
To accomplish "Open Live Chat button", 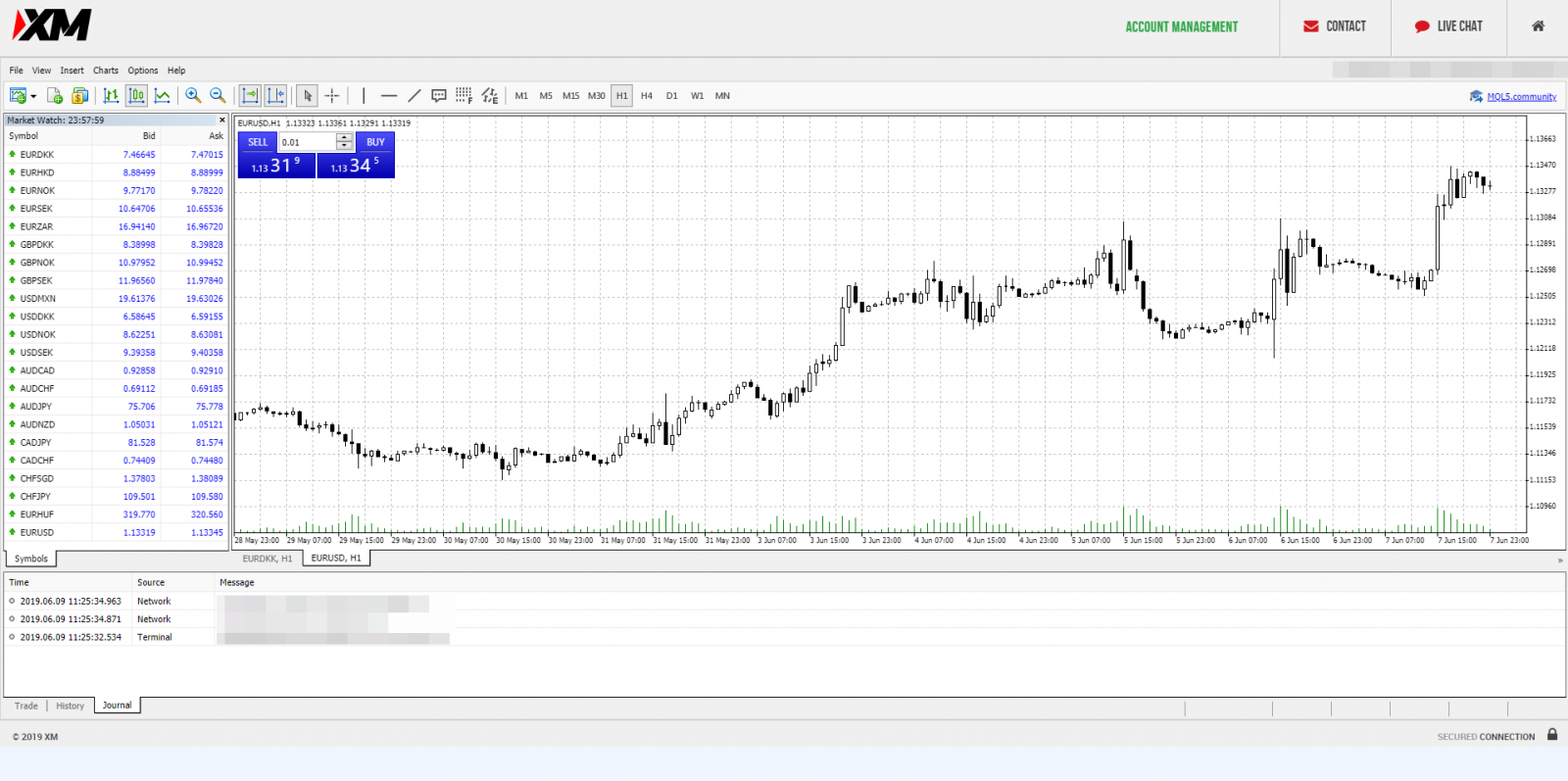I will pyautogui.click(x=1447, y=26).
